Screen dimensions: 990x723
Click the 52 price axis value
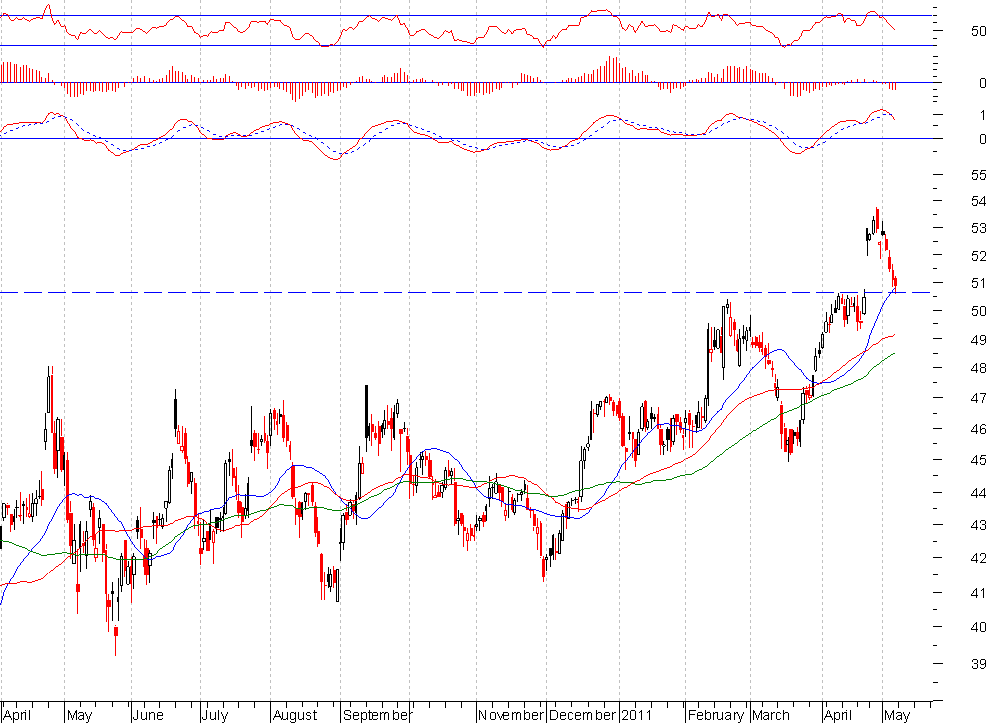(979, 256)
